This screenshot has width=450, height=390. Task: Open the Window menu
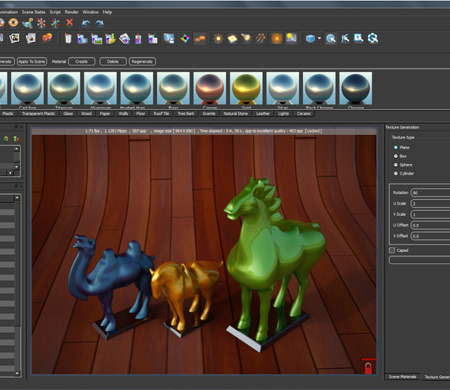(x=90, y=12)
